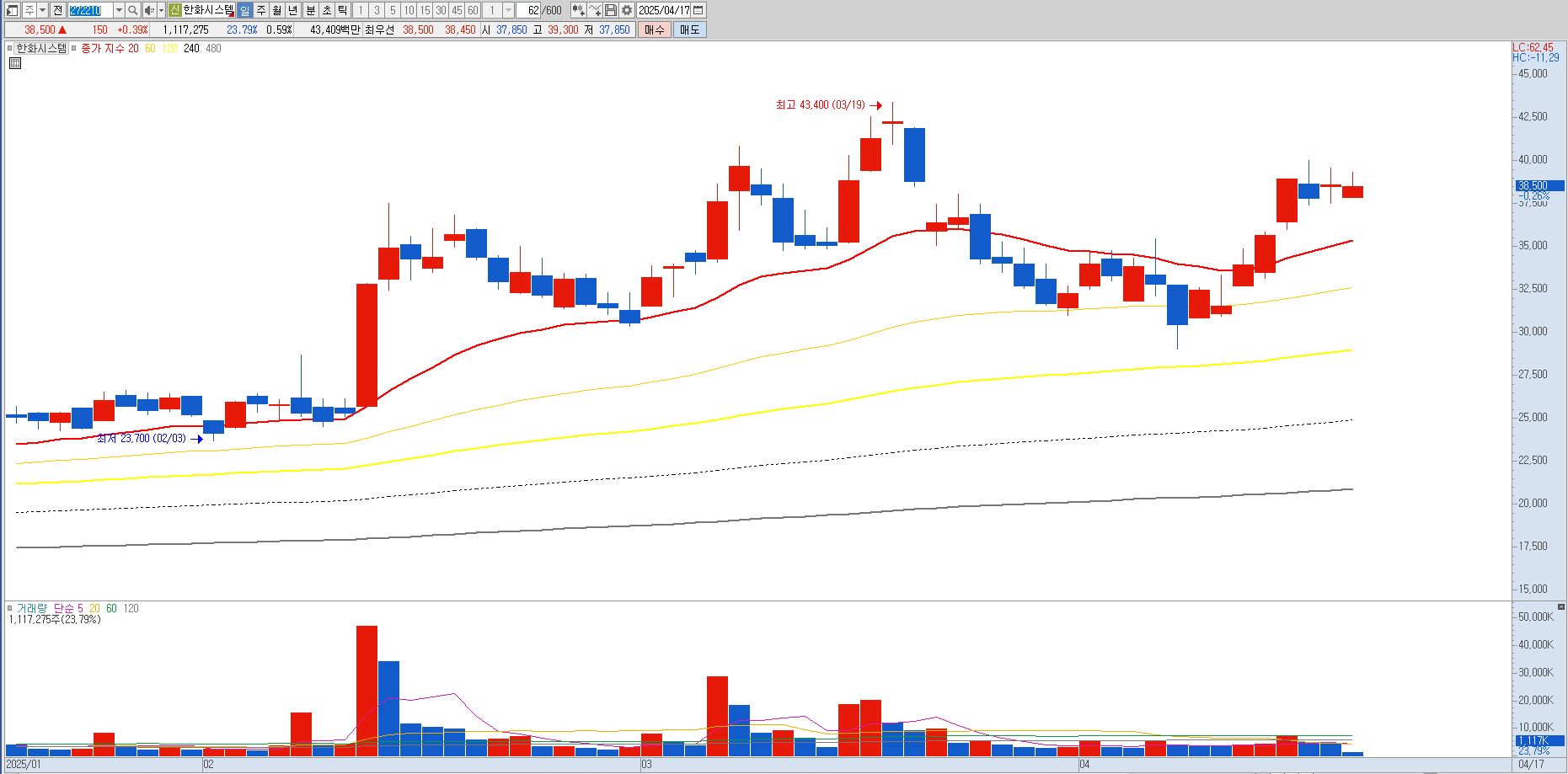Open chart settings gear icon
1568x774 pixels.
626,10
